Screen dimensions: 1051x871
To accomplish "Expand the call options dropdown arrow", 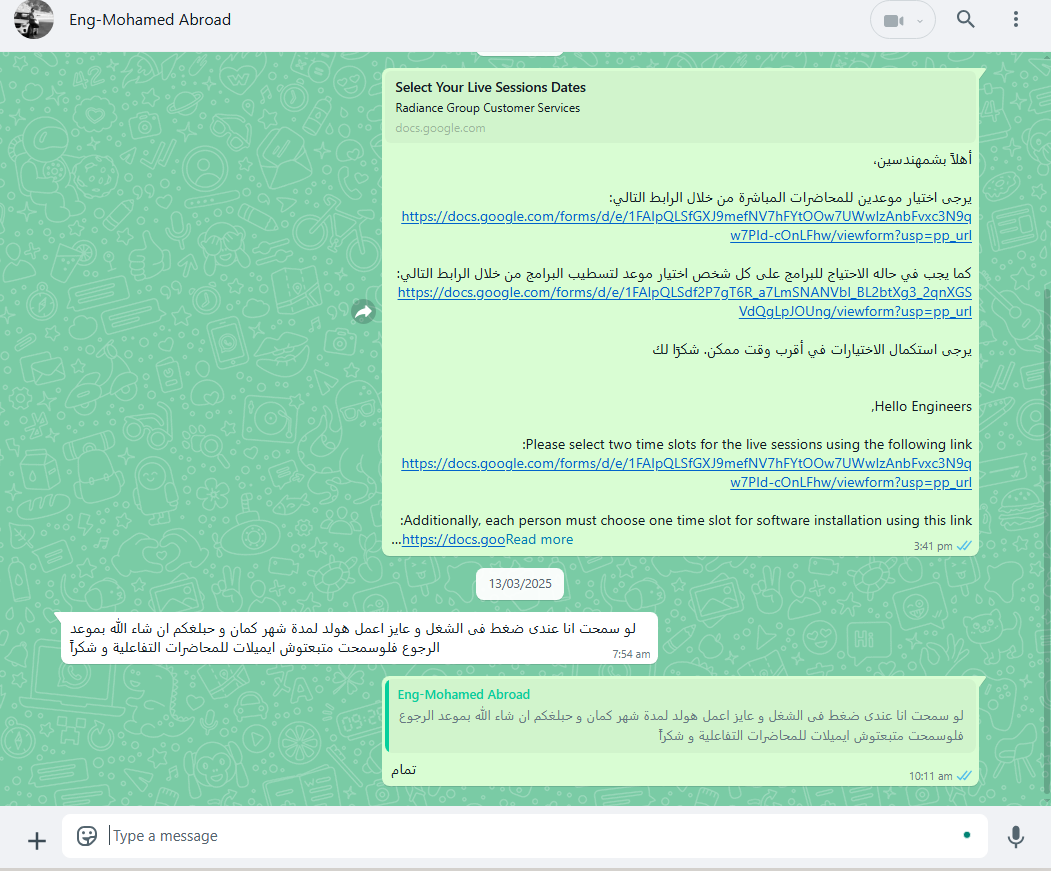I will click(x=920, y=21).
